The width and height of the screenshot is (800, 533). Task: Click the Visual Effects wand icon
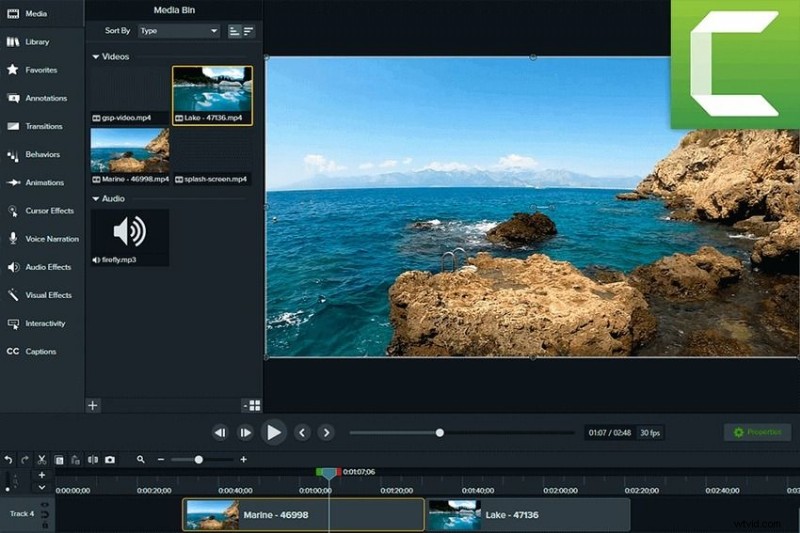click(x=13, y=295)
